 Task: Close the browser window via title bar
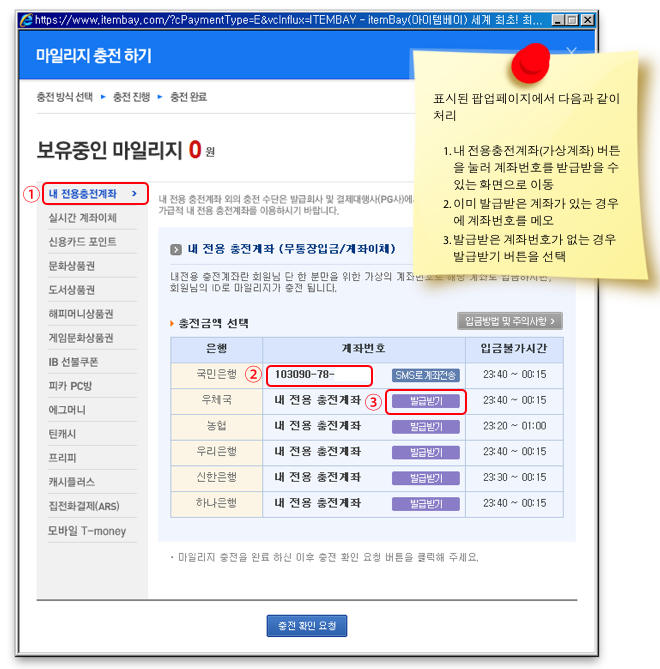tap(587, 20)
